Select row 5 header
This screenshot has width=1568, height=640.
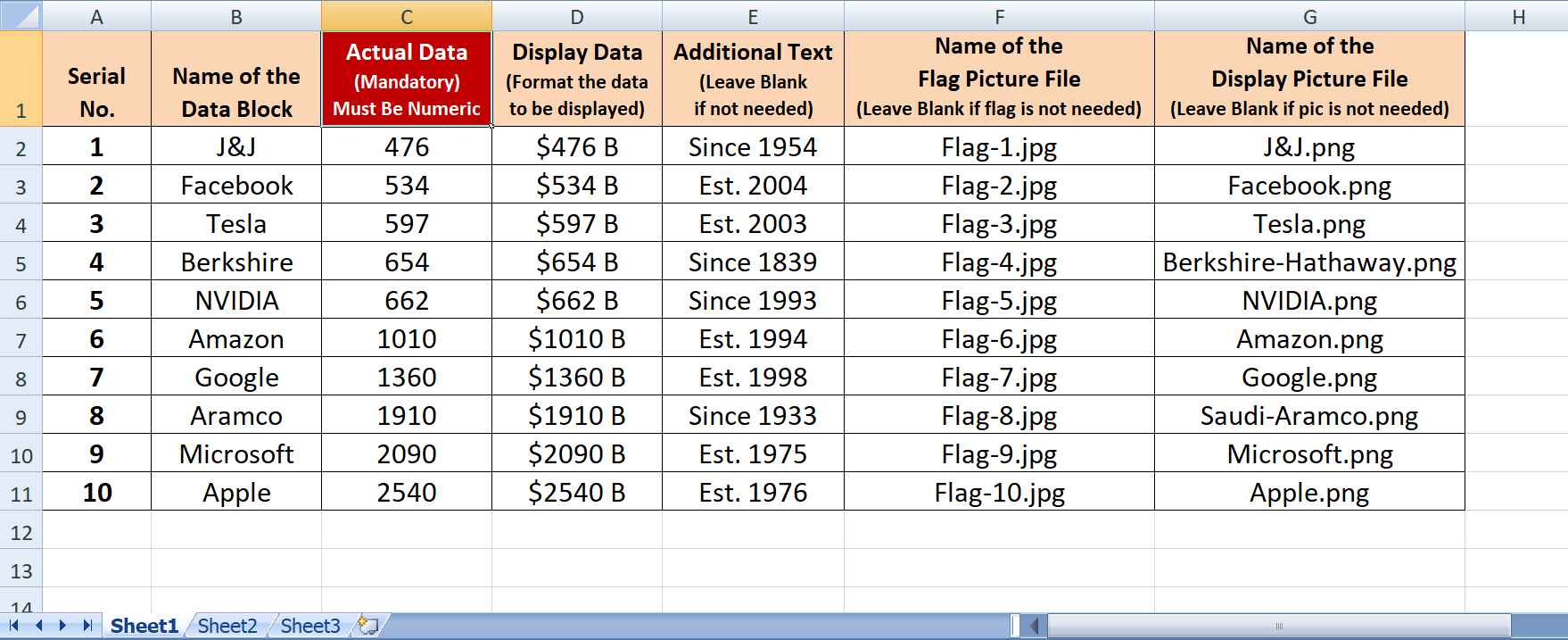pos(21,262)
